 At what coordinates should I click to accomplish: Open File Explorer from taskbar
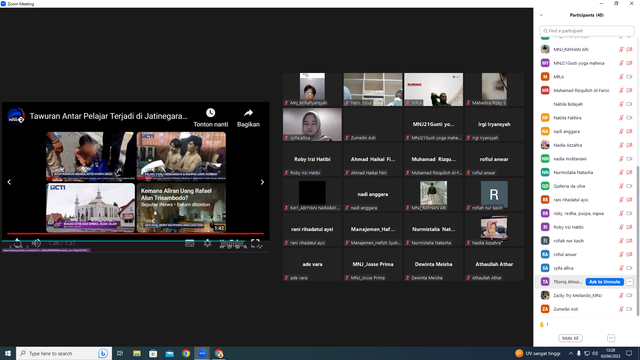[137, 353]
